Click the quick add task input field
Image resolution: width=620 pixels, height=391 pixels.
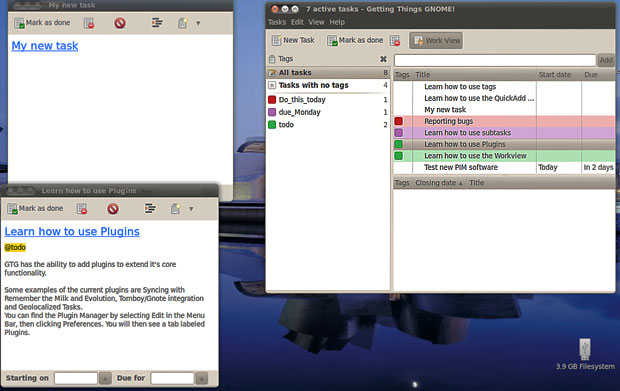495,60
